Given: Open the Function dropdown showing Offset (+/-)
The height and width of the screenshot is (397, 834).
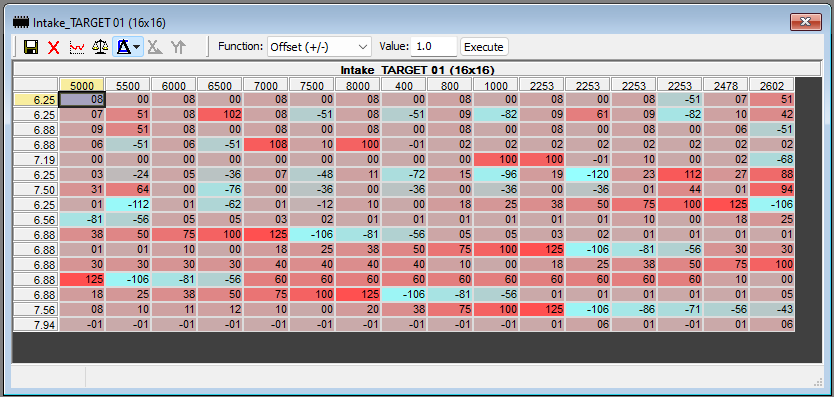Looking at the screenshot, I should click(319, 47).
